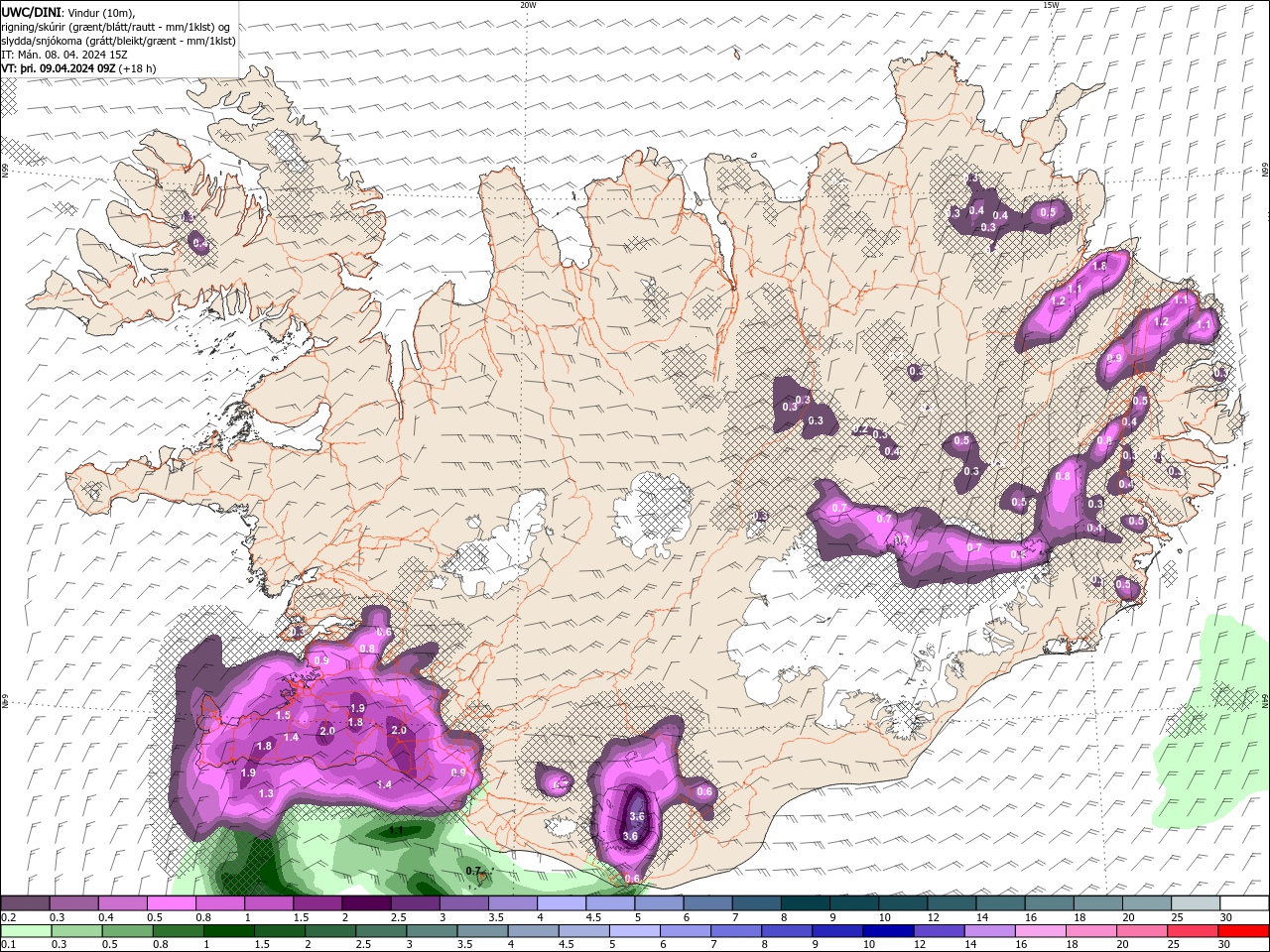Select the lower legend purple swatch starting at 12

941,931
